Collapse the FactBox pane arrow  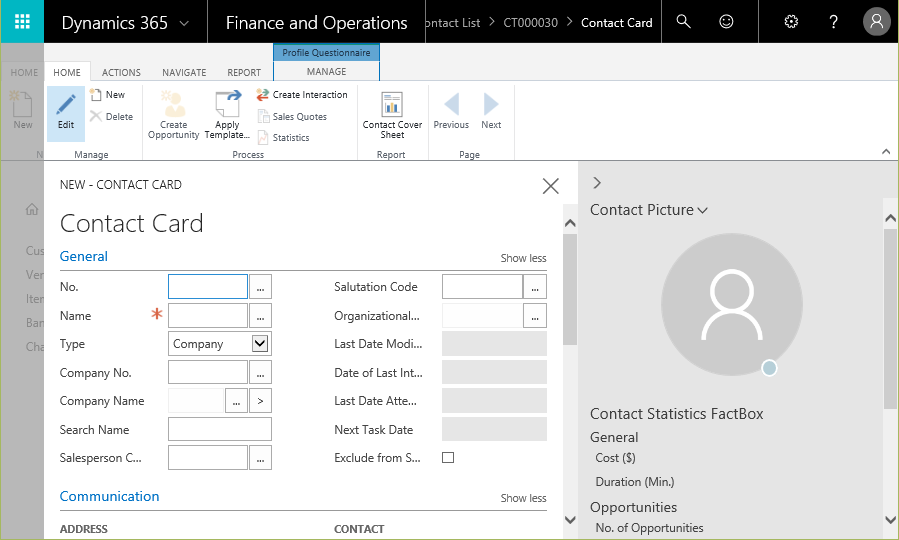pyautogui.click(x=597, y=182)
